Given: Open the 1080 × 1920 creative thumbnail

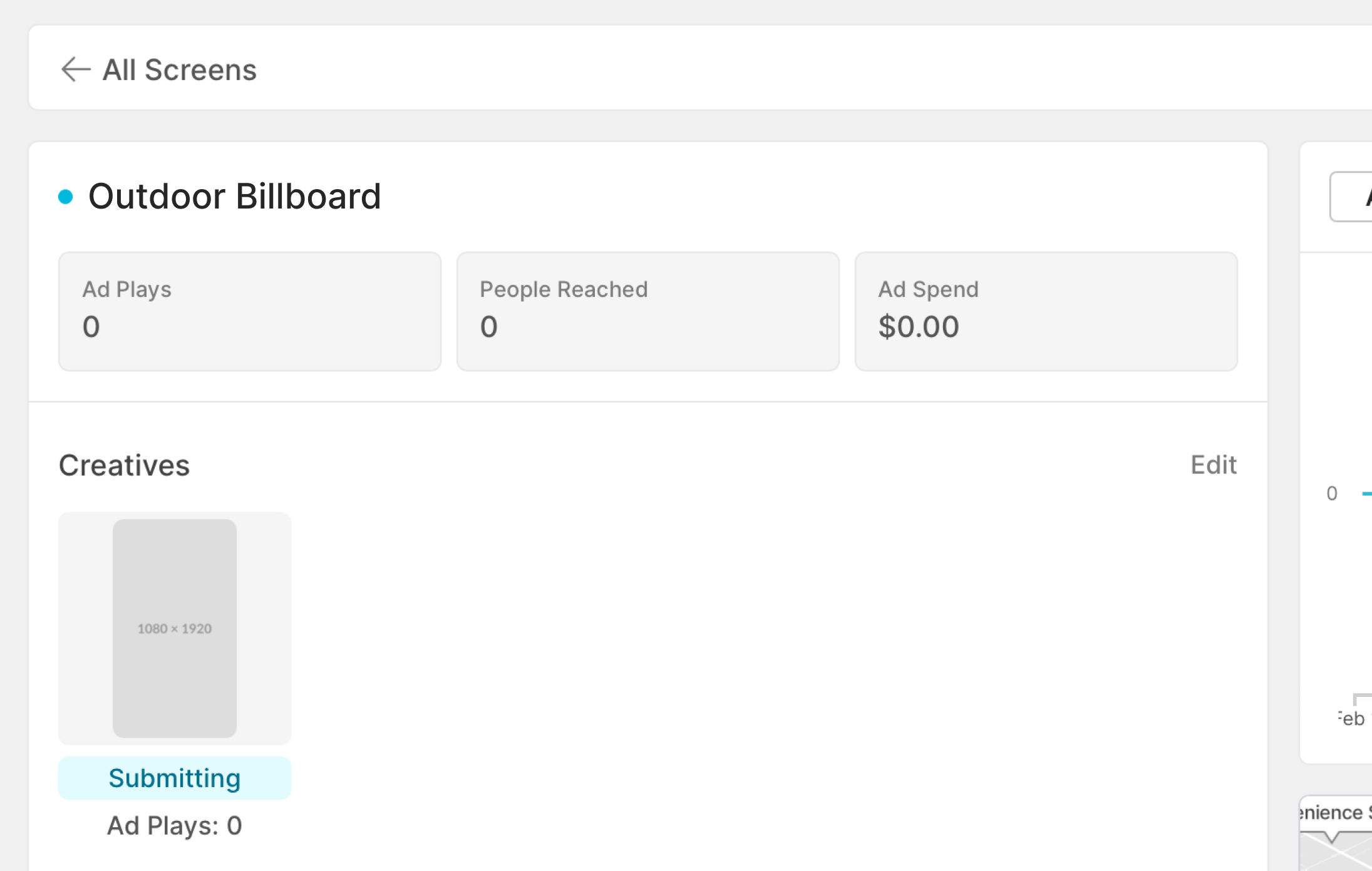Looking at the screenshot, I should (175, 628).
